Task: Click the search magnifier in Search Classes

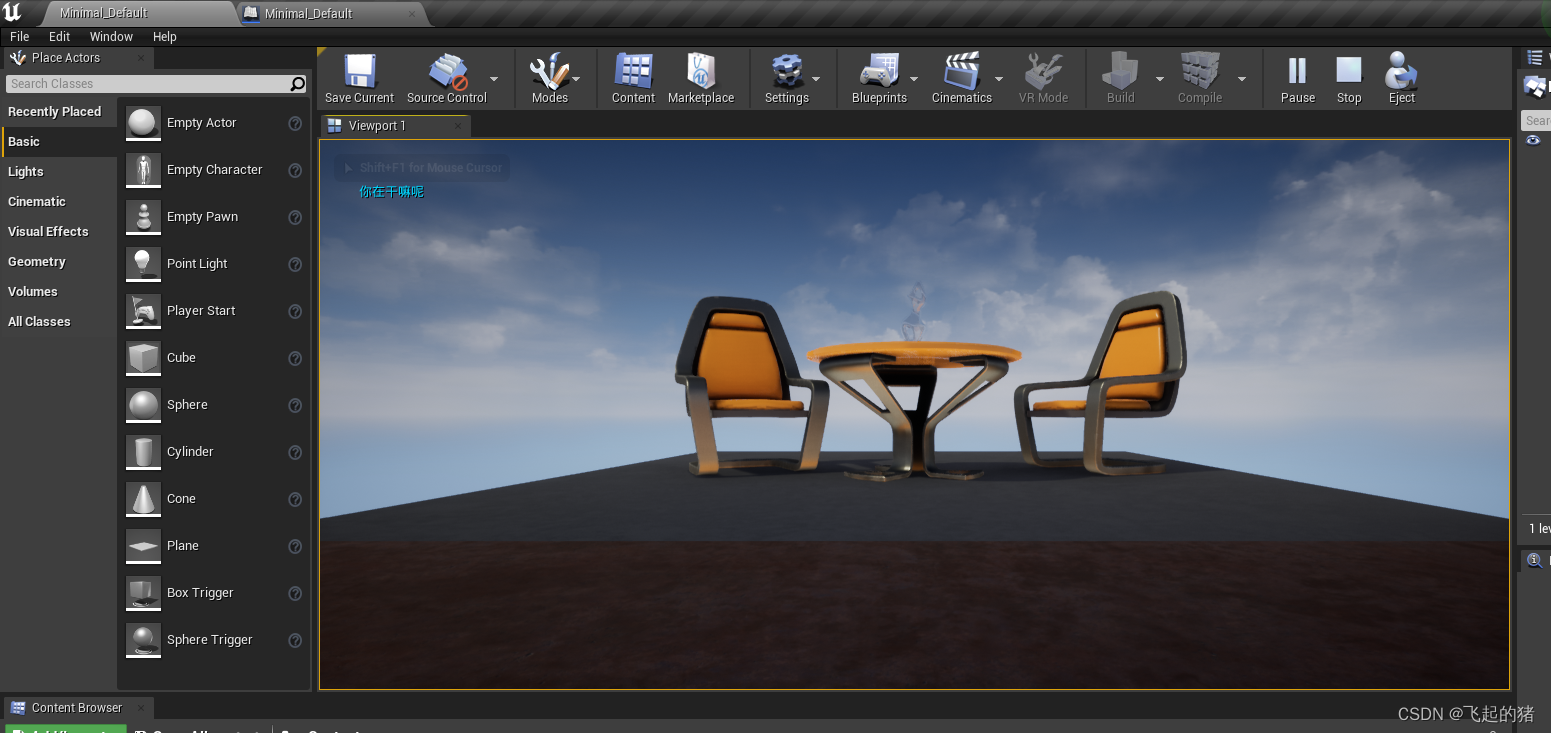Action: click(297, 84)
